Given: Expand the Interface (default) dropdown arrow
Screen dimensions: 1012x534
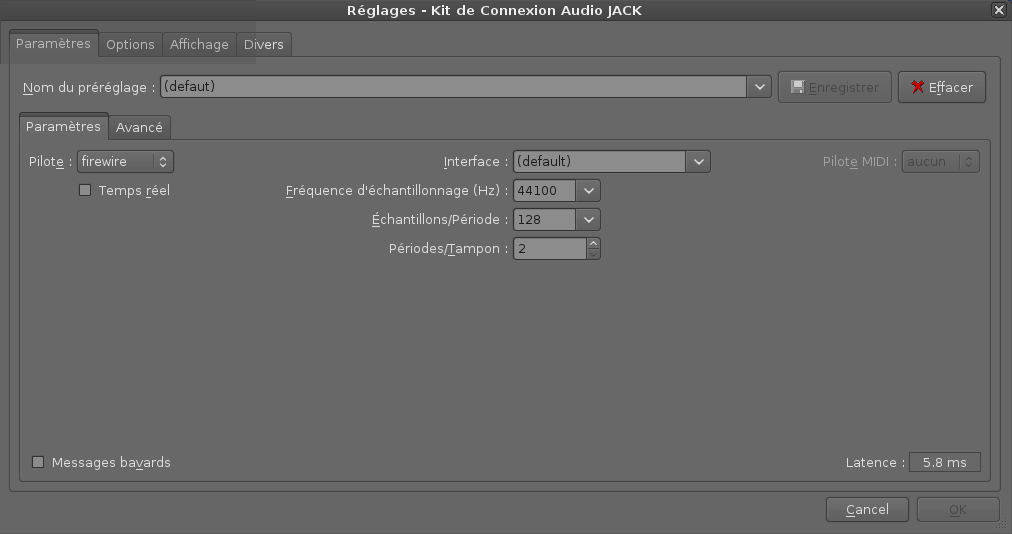Looking at the screenshot, I should (698, 161).
